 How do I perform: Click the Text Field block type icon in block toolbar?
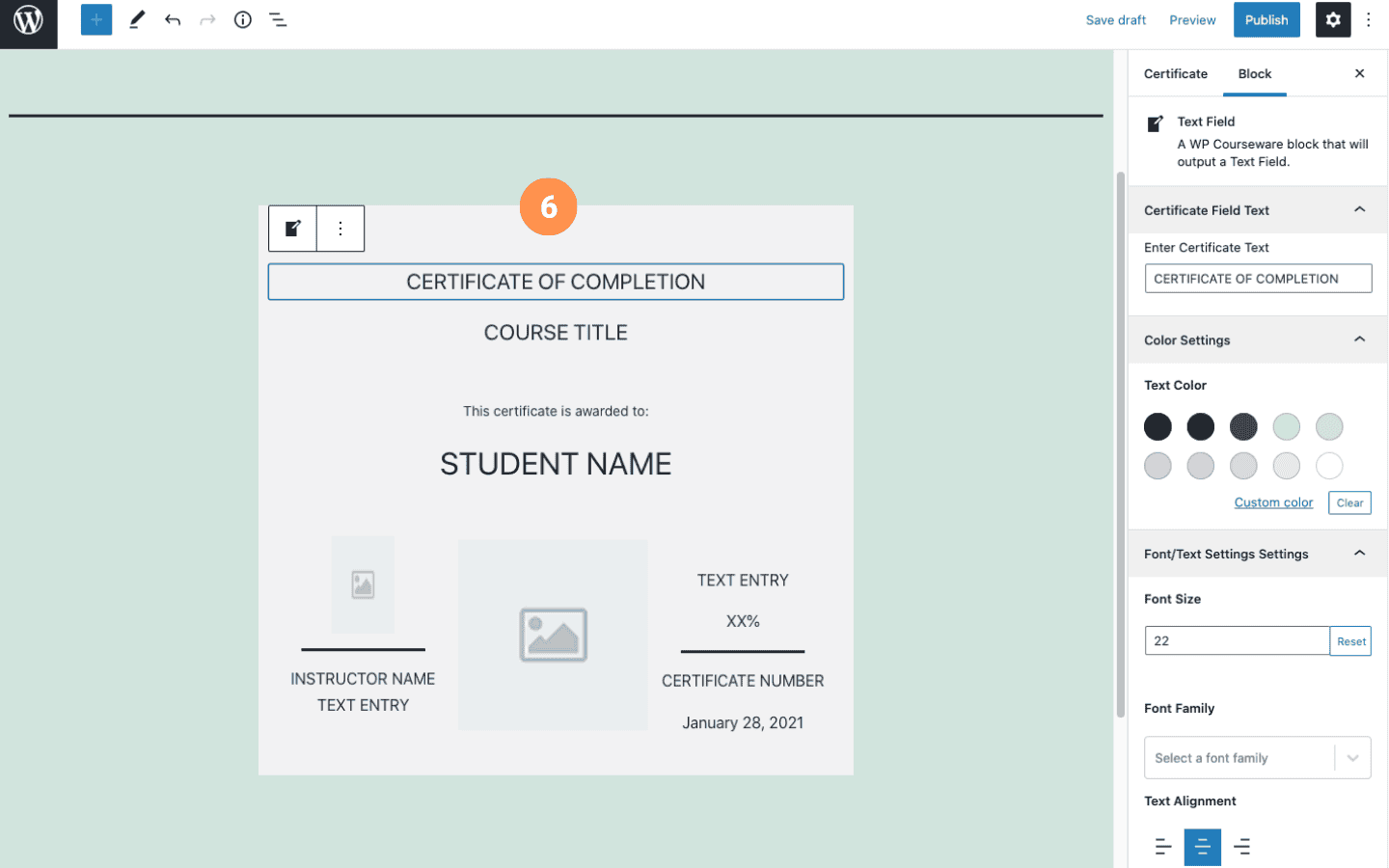293,229
